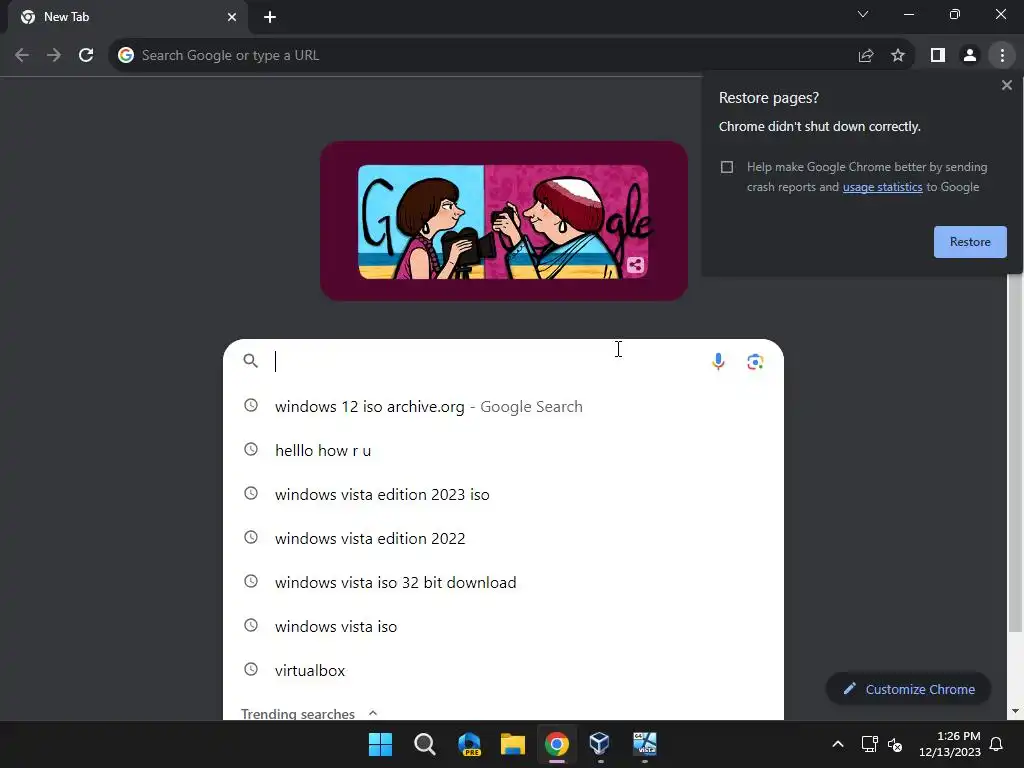Open VirtualBox from taskbar

pyautogui.click(x=600, y=744)
